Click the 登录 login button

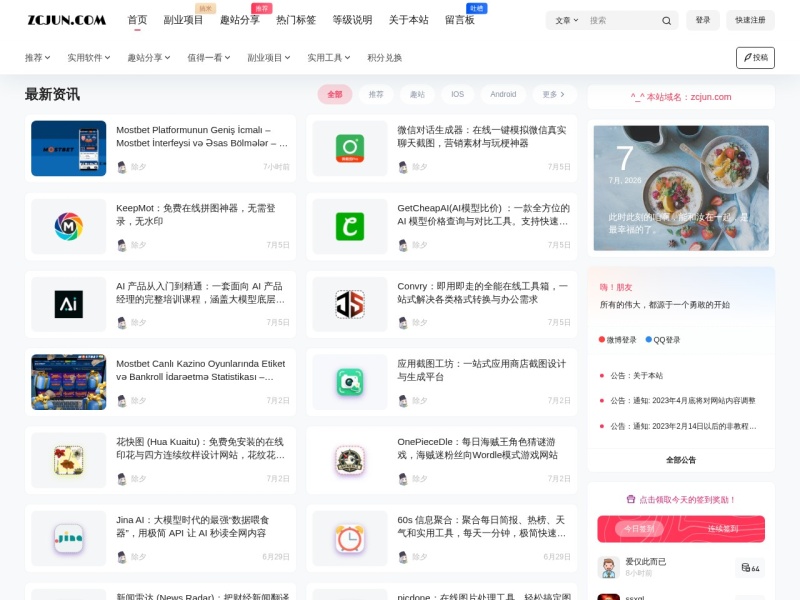click(x=703, y=20)
